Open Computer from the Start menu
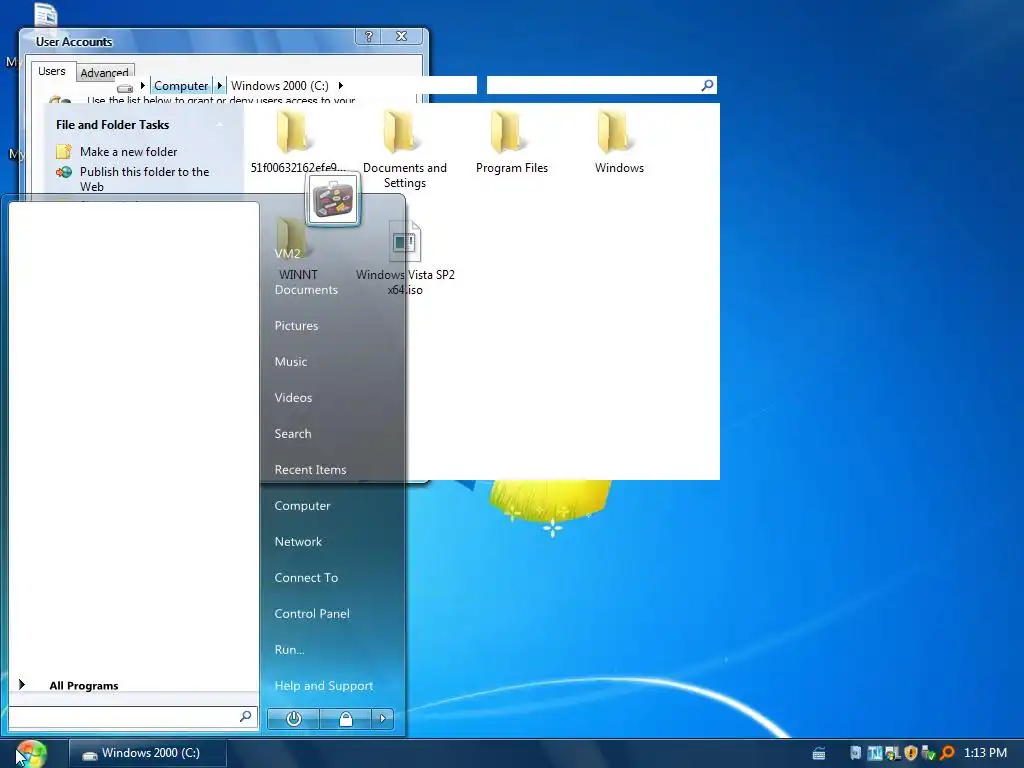 coord(302,505)
